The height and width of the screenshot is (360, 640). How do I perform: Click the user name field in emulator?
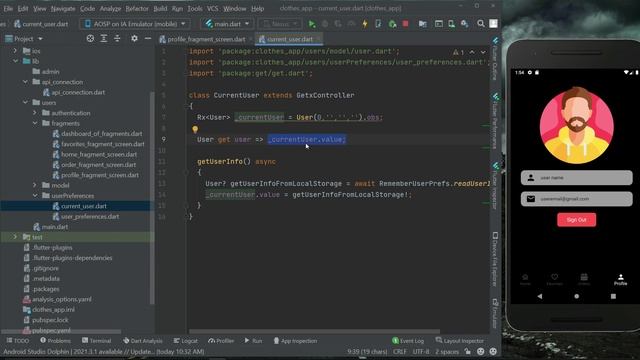[576, 178]
